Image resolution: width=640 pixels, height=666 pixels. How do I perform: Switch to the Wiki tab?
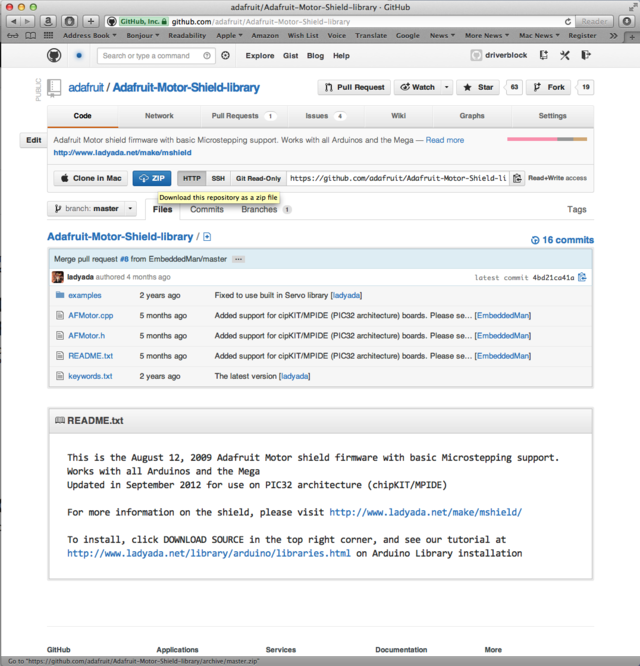coord(398,116)
